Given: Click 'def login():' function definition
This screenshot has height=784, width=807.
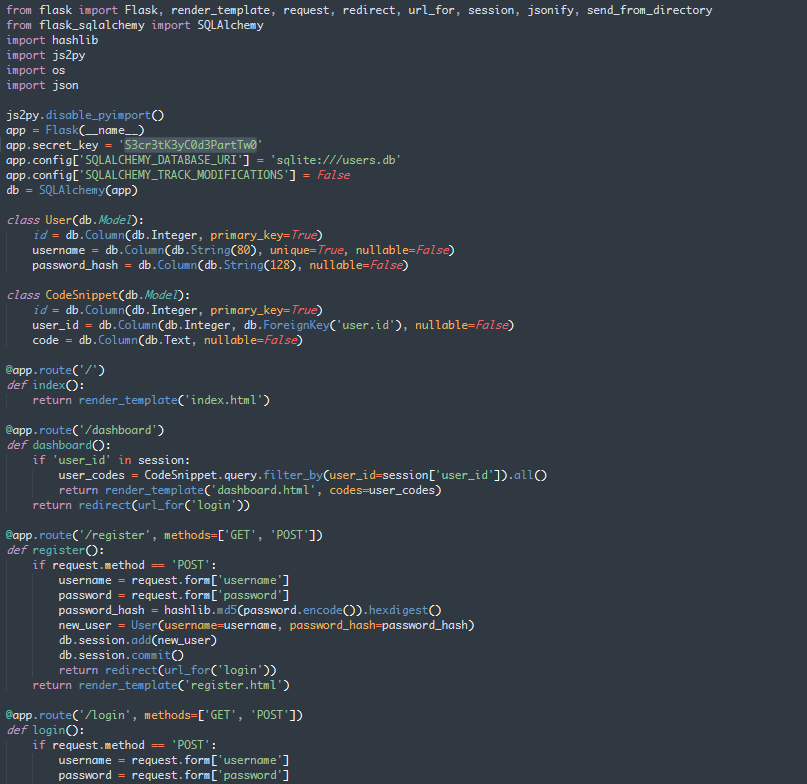Looking at the screenshot, I should [45, 730].
